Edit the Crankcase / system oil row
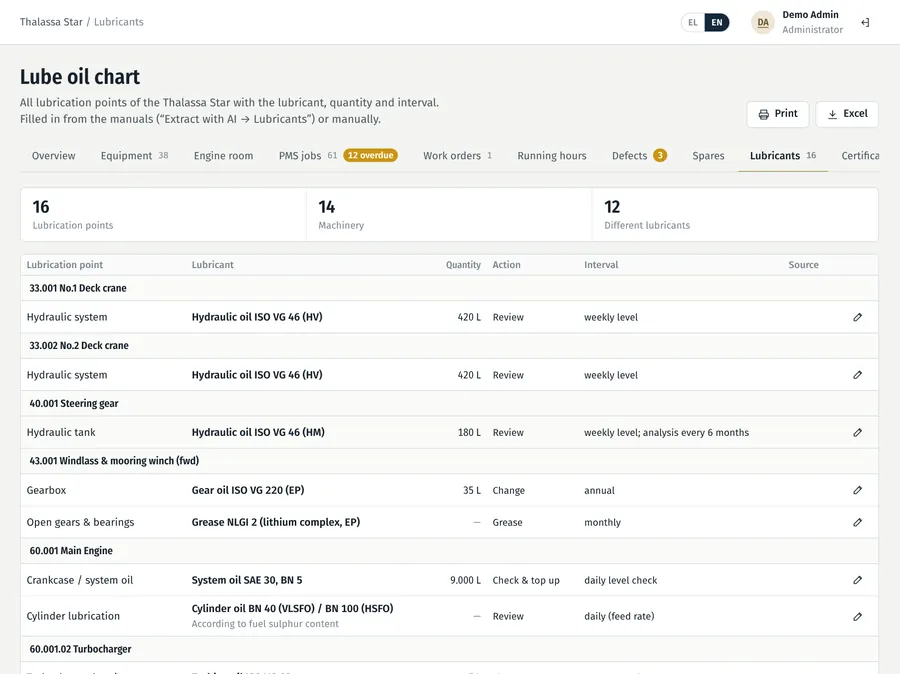Screen dimensions: 900x674 858,580
